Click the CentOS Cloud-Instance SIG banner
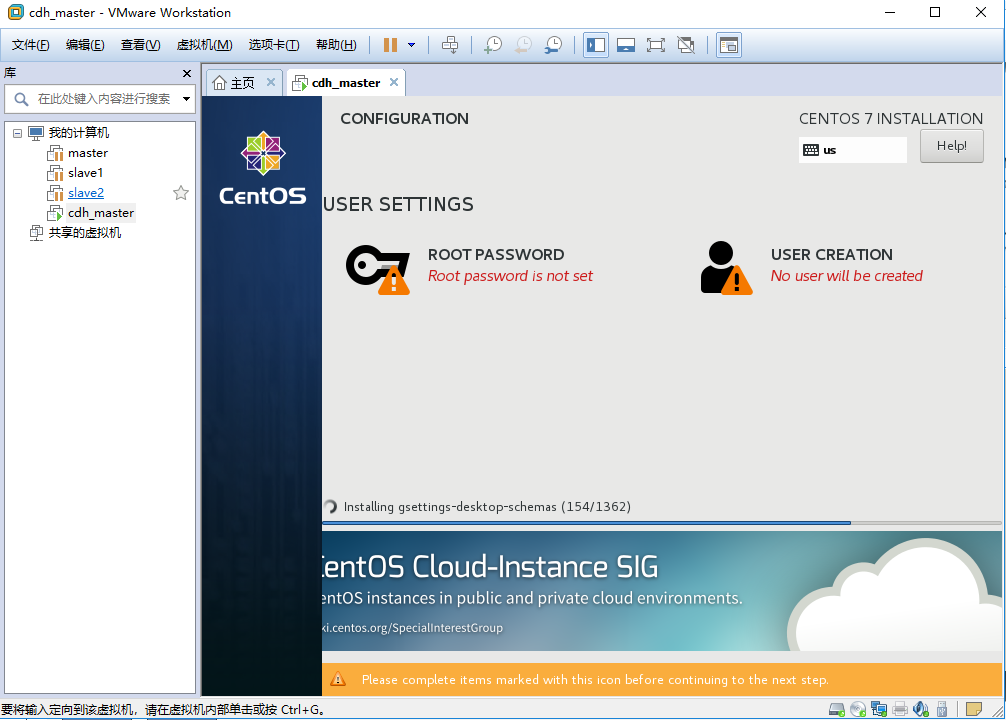The width and height of the screenshot is (1006, 720). 661,591
